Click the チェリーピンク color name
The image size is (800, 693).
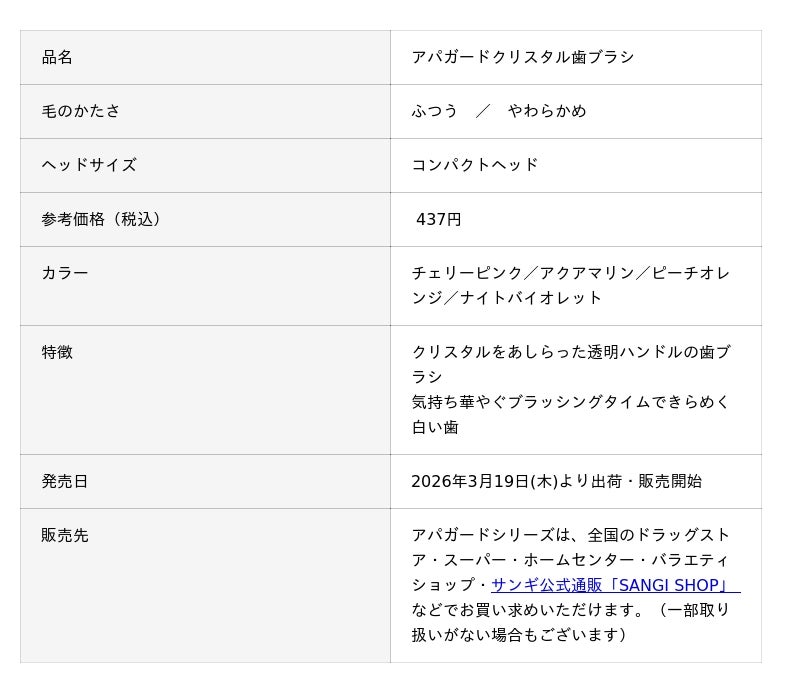(x=467, y=273)
